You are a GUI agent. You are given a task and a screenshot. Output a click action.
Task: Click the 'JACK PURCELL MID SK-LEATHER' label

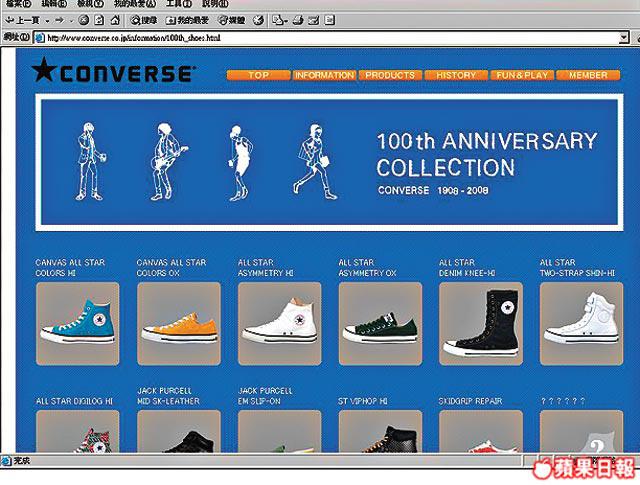click(168, 396)
